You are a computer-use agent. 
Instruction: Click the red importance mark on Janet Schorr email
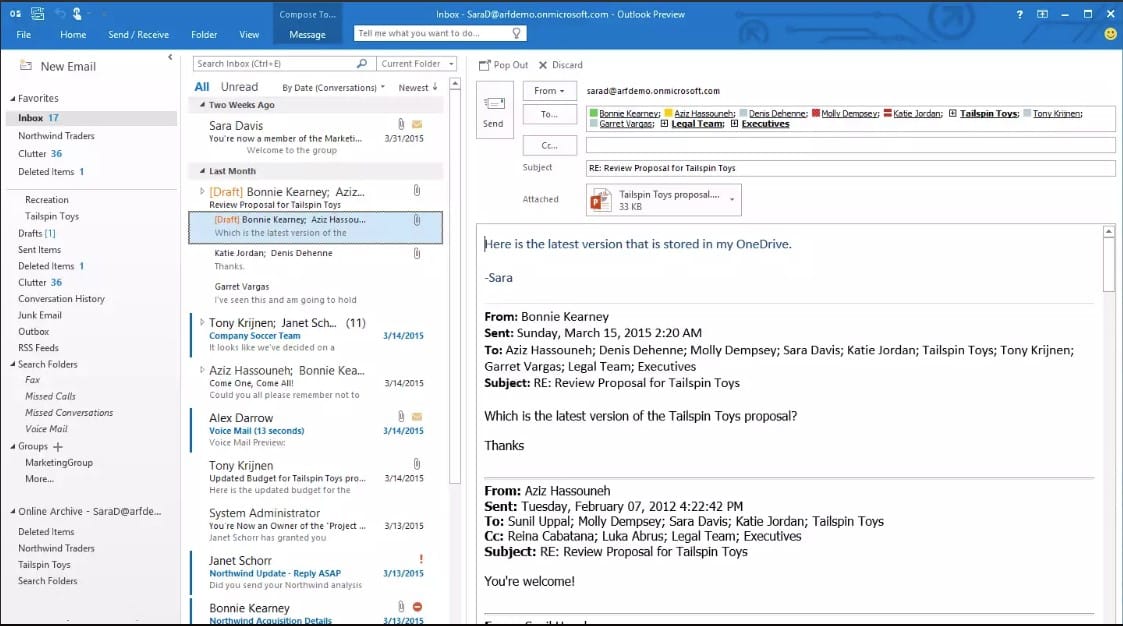click(420, 559)
